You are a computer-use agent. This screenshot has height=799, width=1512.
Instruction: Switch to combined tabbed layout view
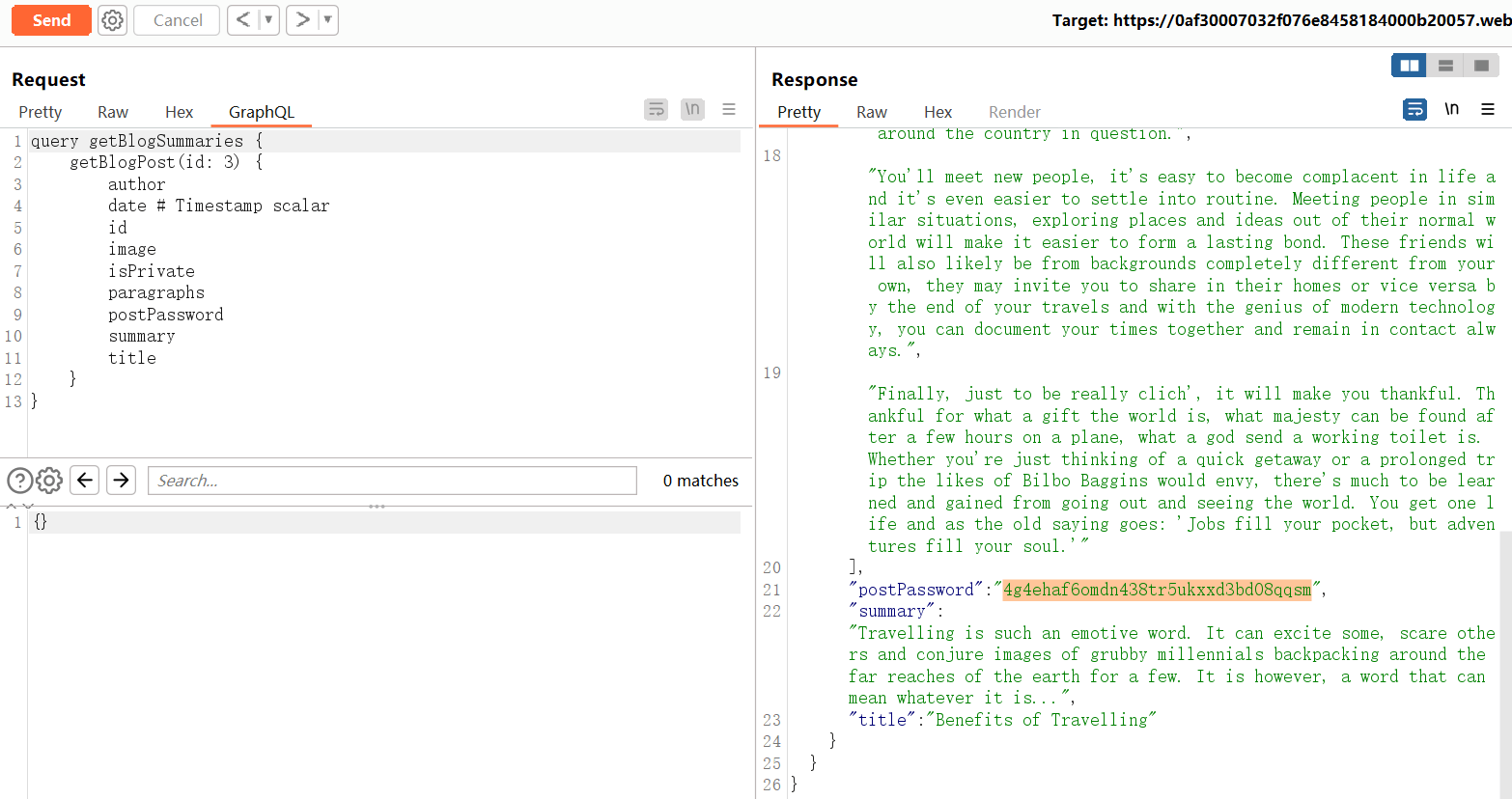[x=1481, y=66]
